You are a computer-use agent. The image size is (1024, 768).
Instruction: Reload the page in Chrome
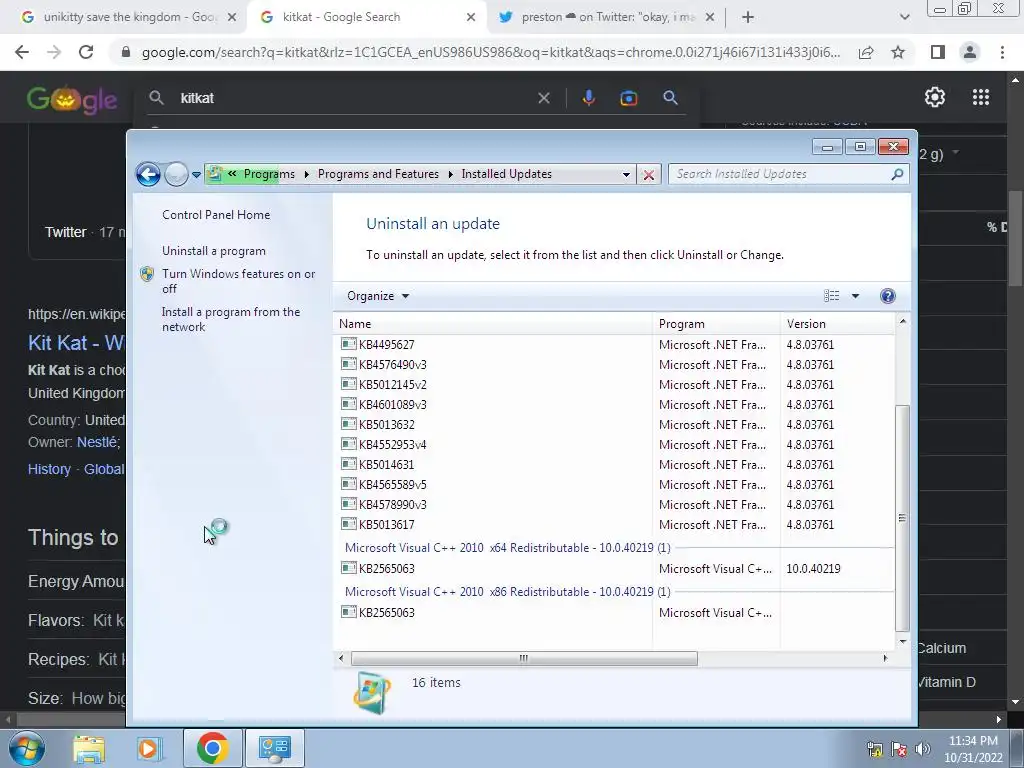[x=86, y=52]
